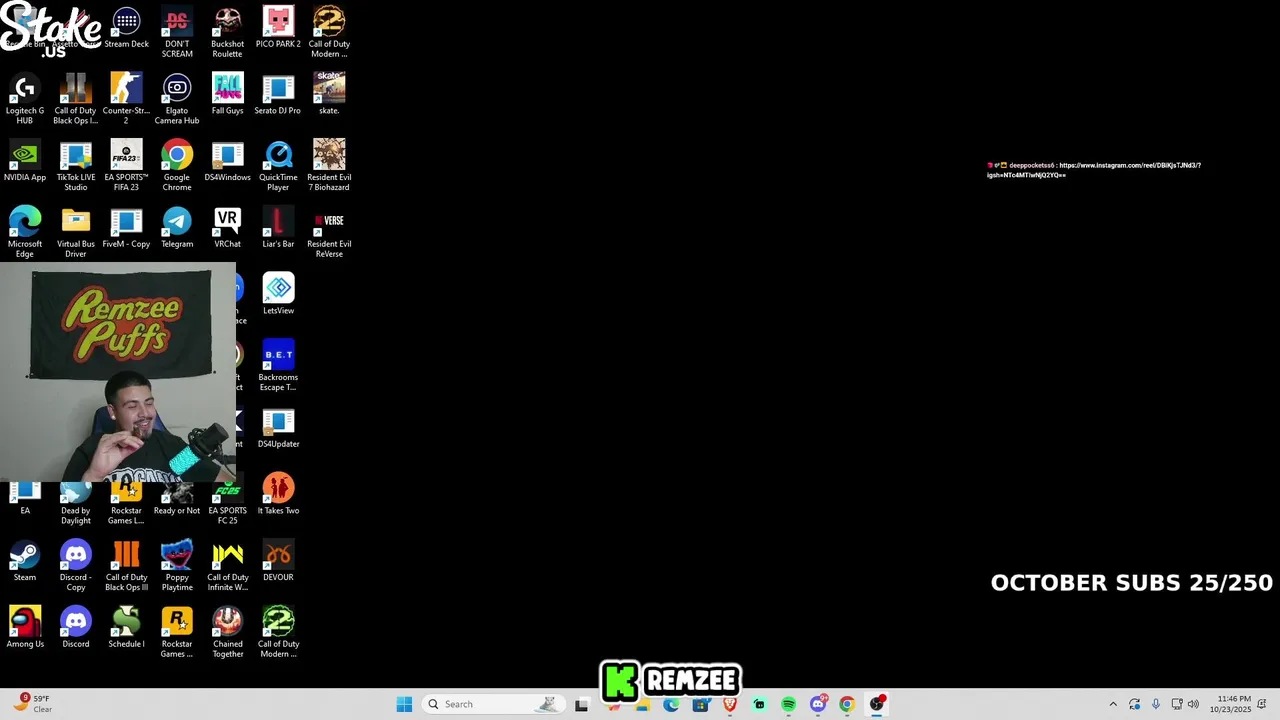Image resolution: width=1280 pixels, height=720 pixels.
Task: Open Microsoft Edge desktop shortcut
Action: tap(25, 232)
